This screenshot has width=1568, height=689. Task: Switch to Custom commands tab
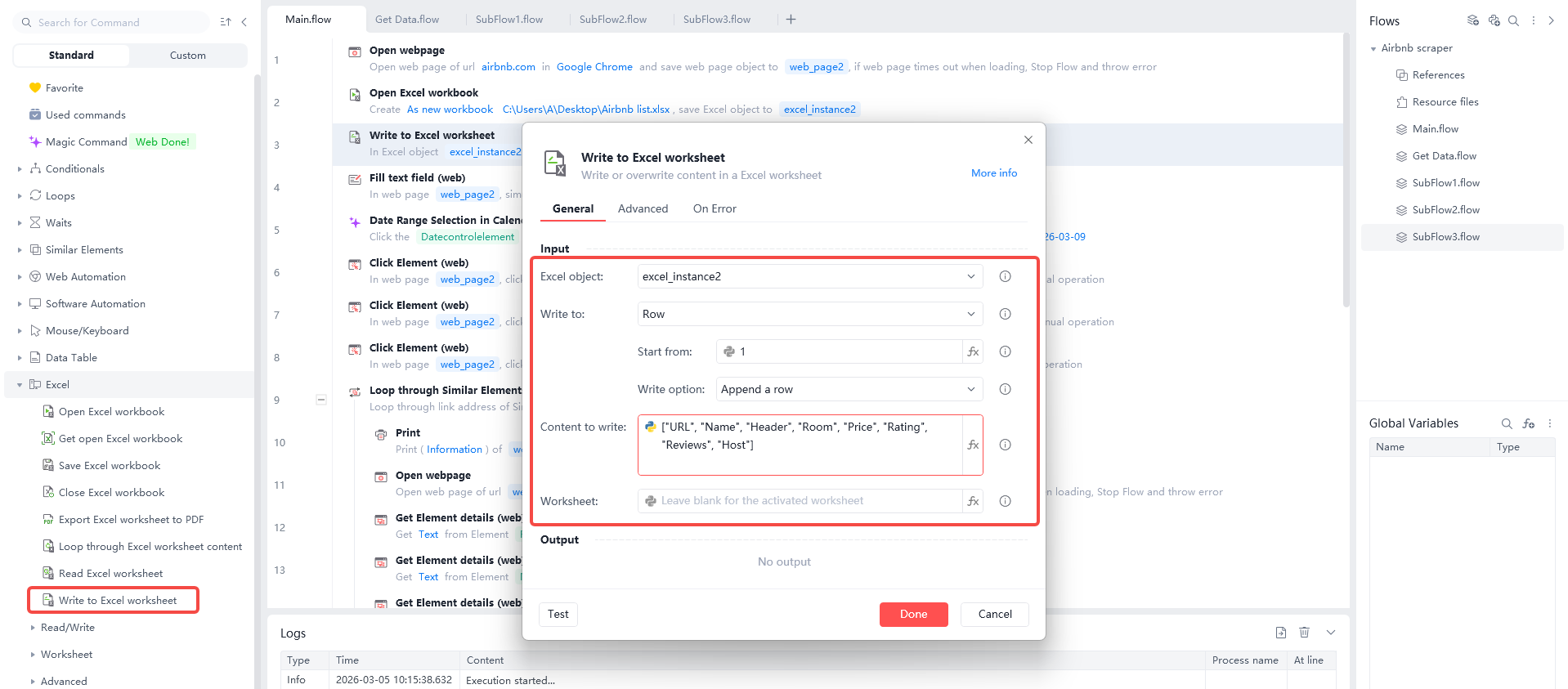188,56
